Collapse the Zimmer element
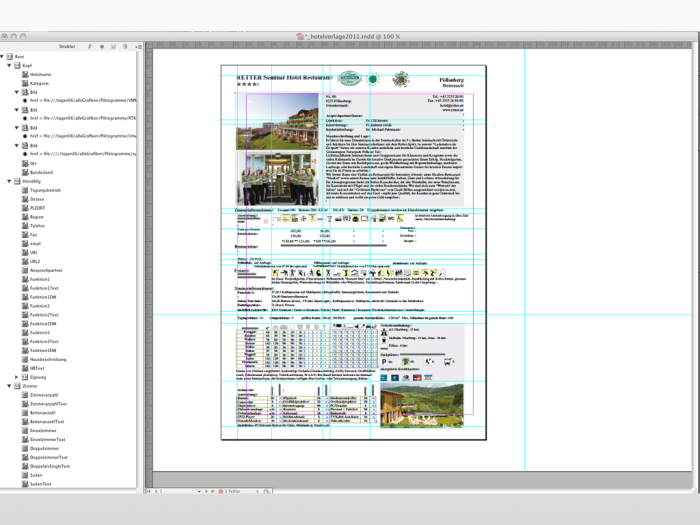This screenshot has width=700, height=525. click(x=9, y=386)
